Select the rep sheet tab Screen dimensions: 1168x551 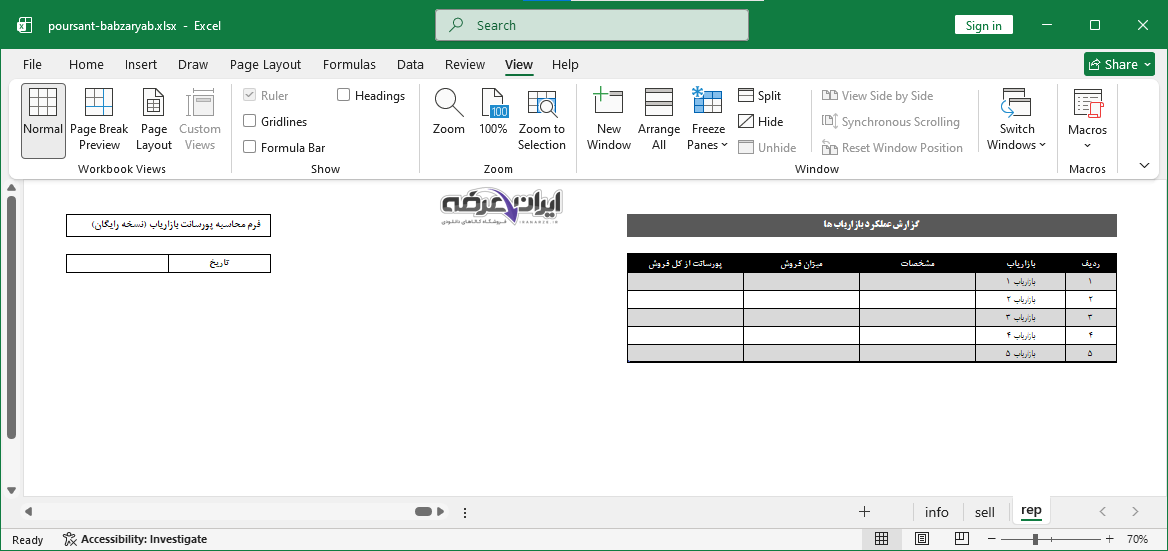(1031, 511)
